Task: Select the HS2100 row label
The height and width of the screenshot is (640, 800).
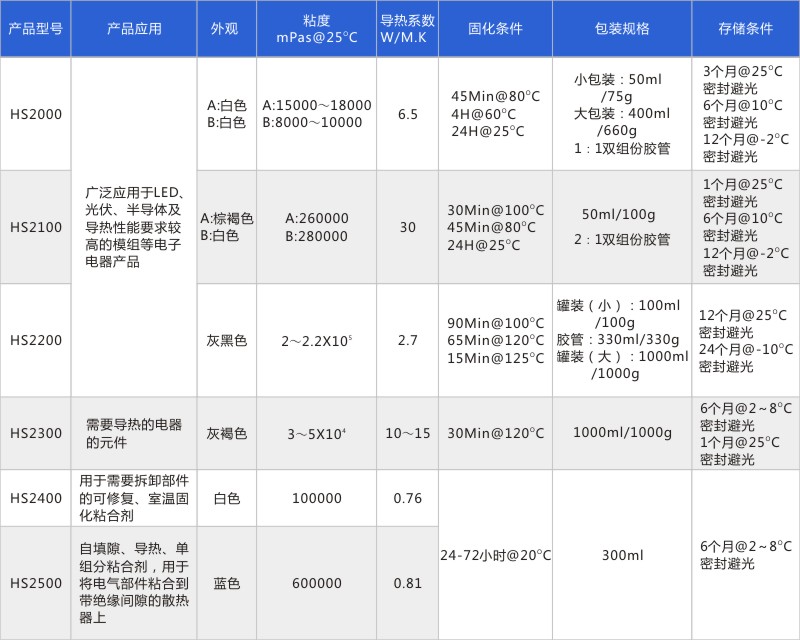Action: [35, 227]
